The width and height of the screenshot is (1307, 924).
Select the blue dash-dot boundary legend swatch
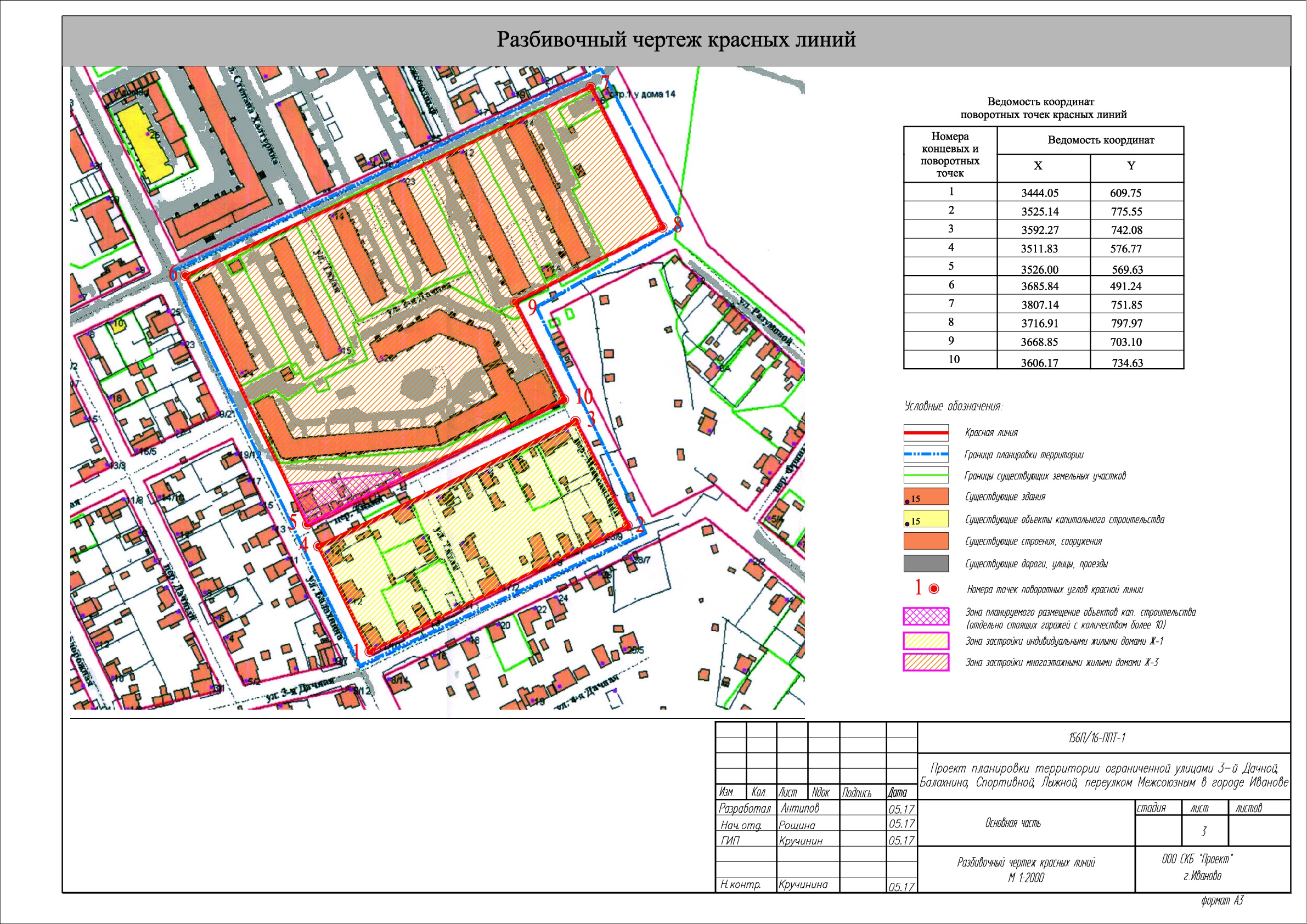[x=926, y=454]
